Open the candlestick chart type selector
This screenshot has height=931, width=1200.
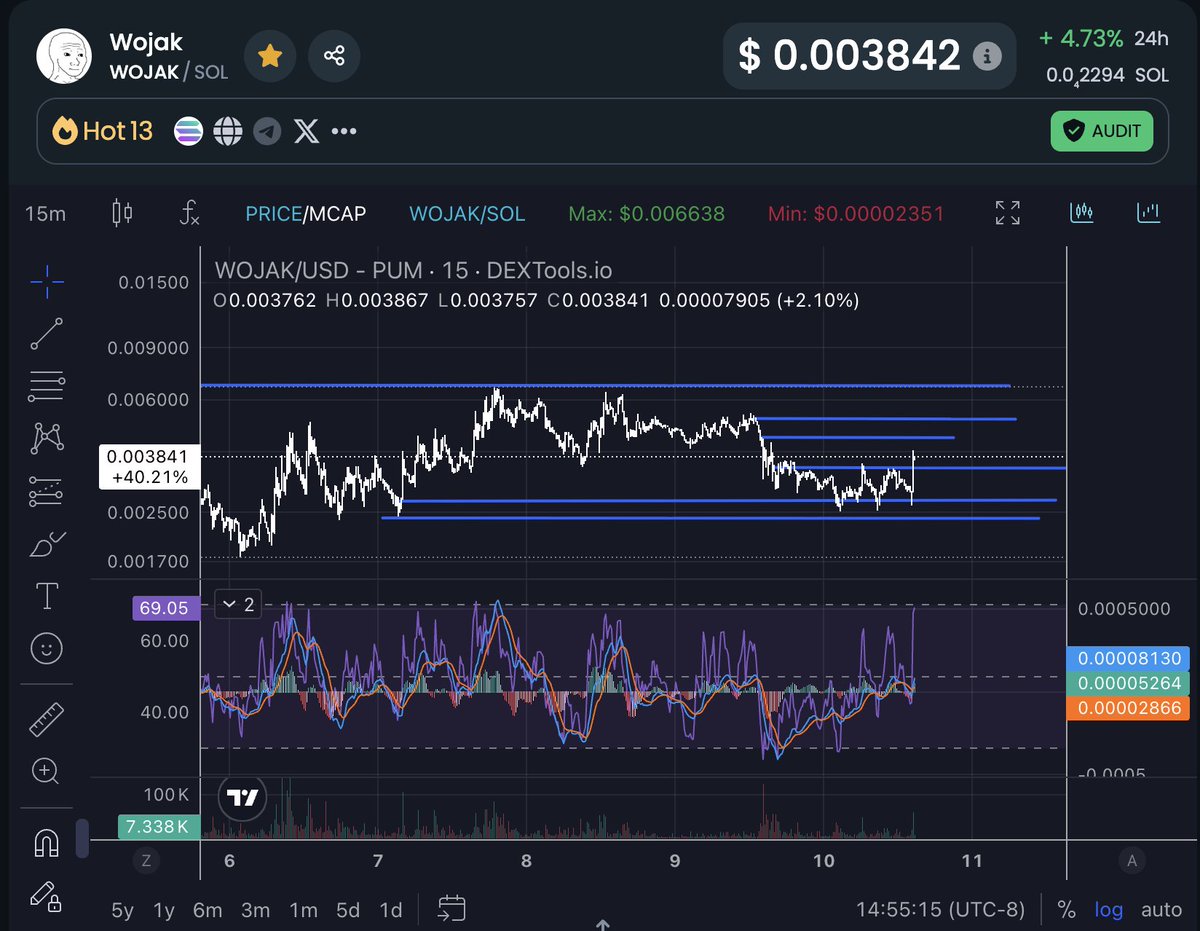pyautogui.click(x=122, y=212)
